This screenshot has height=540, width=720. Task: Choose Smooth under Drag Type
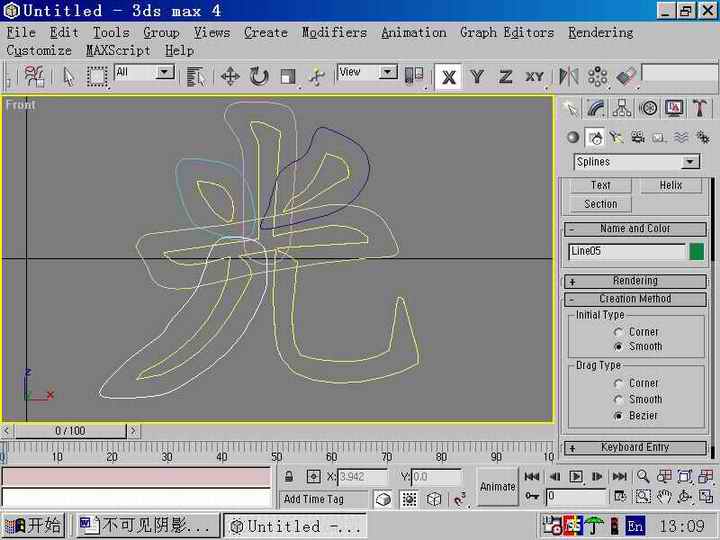click(620, 399)
